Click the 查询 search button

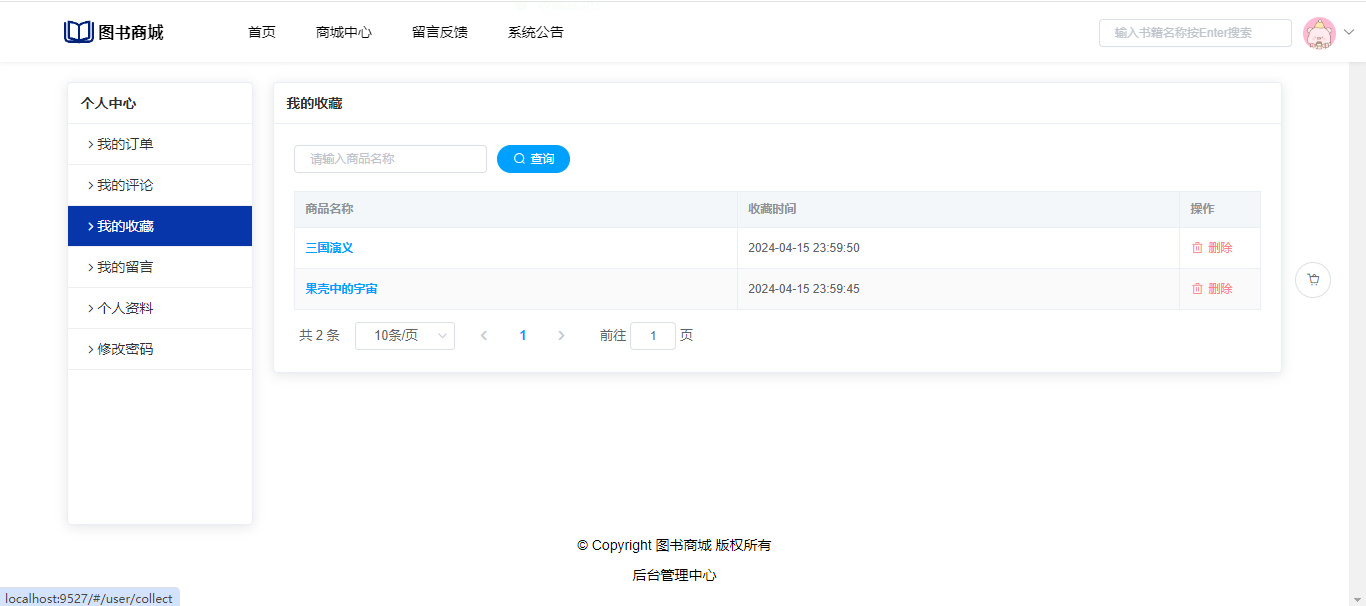point(533,159)
